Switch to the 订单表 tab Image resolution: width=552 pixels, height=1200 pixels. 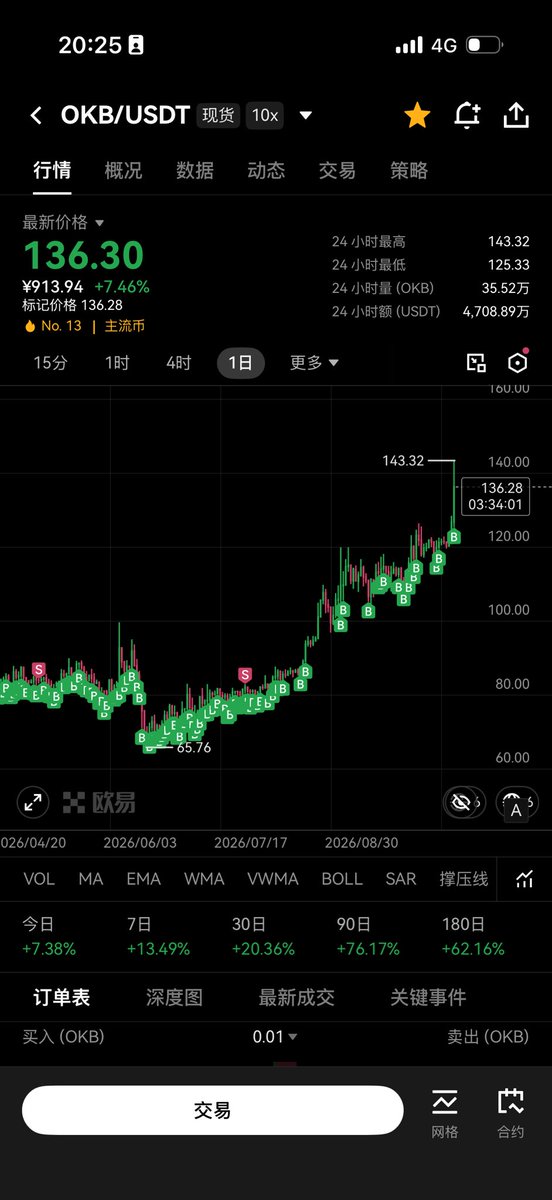tap(61, 997)
